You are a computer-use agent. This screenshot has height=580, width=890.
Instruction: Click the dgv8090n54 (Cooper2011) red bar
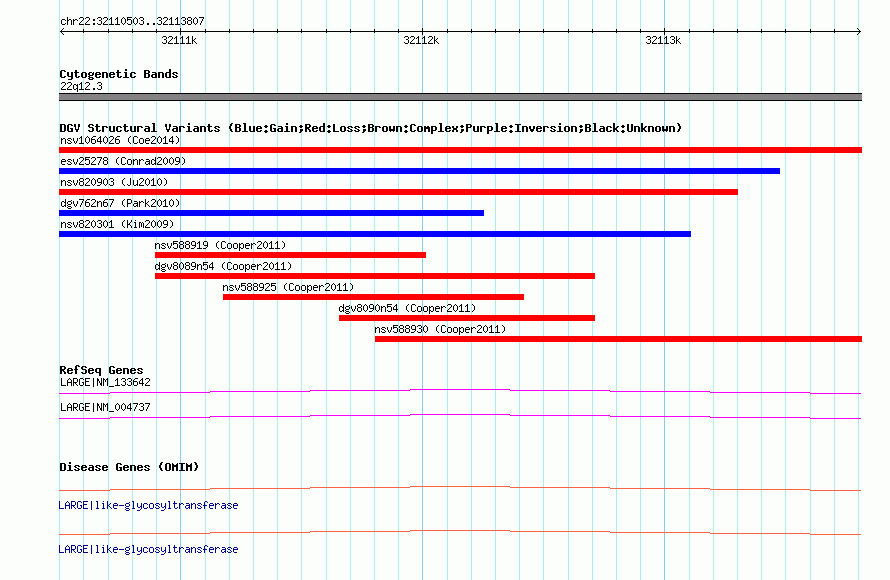(467, 318)
